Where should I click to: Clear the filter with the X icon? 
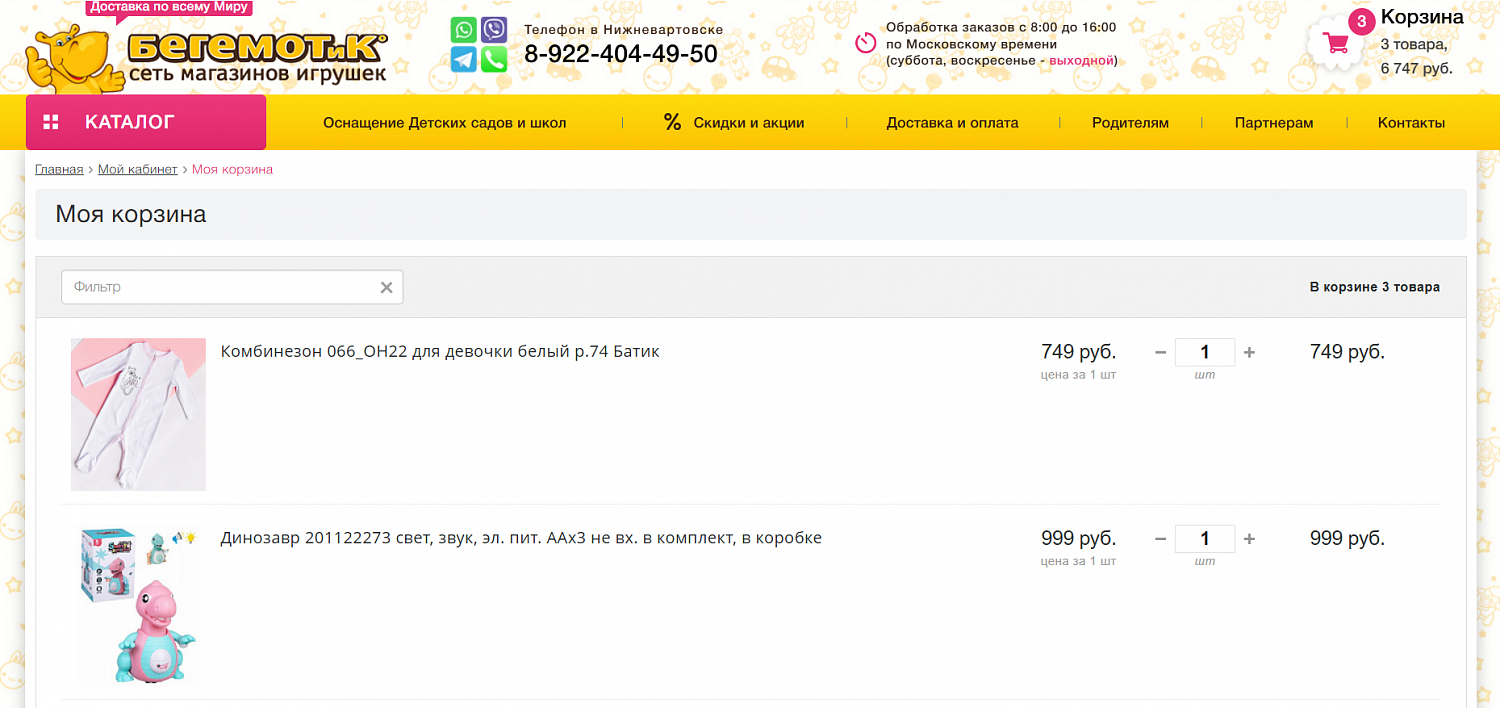(386, 288)
